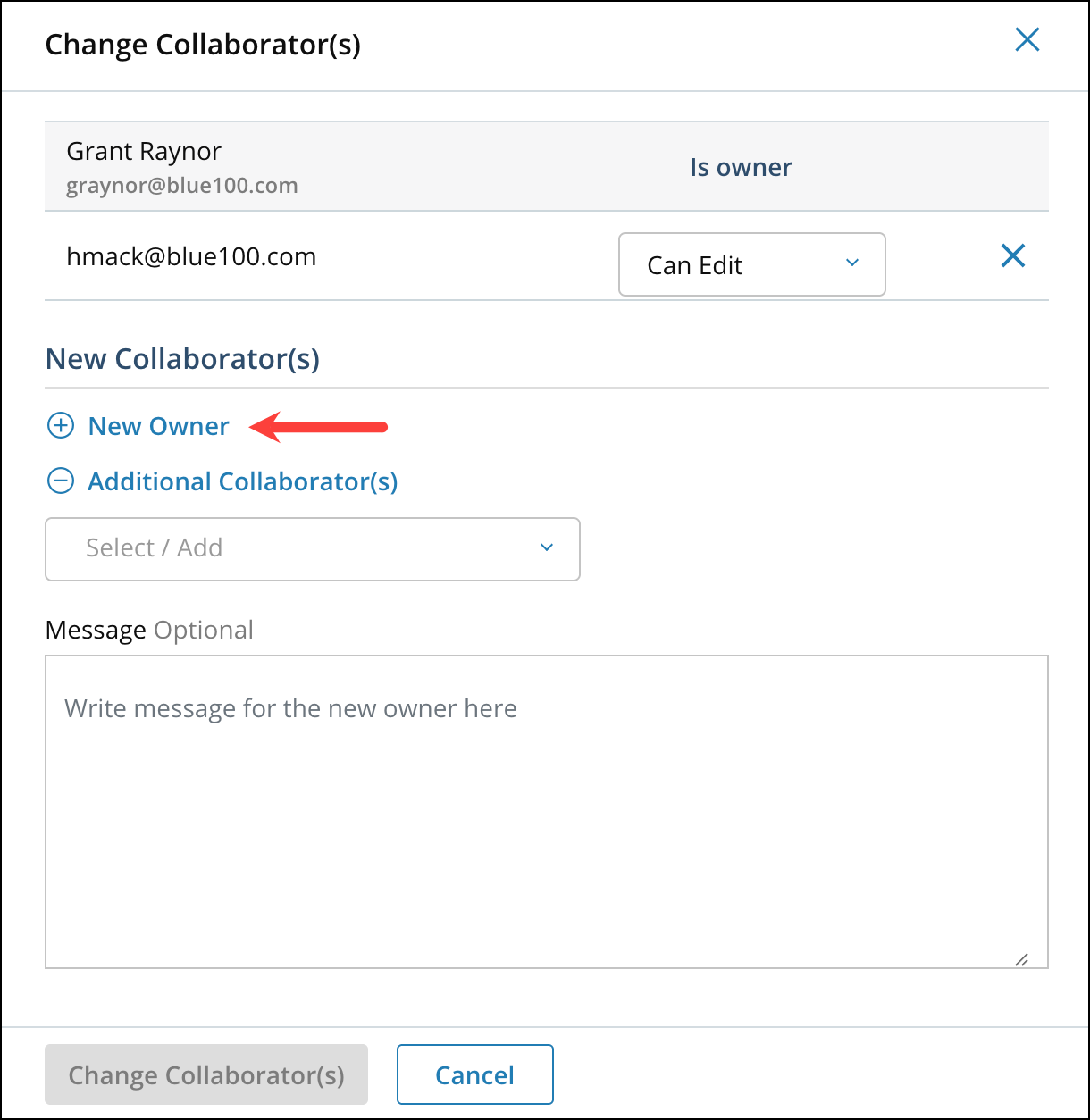Click the chevron on the Select / Add field

tap(546, 547)
